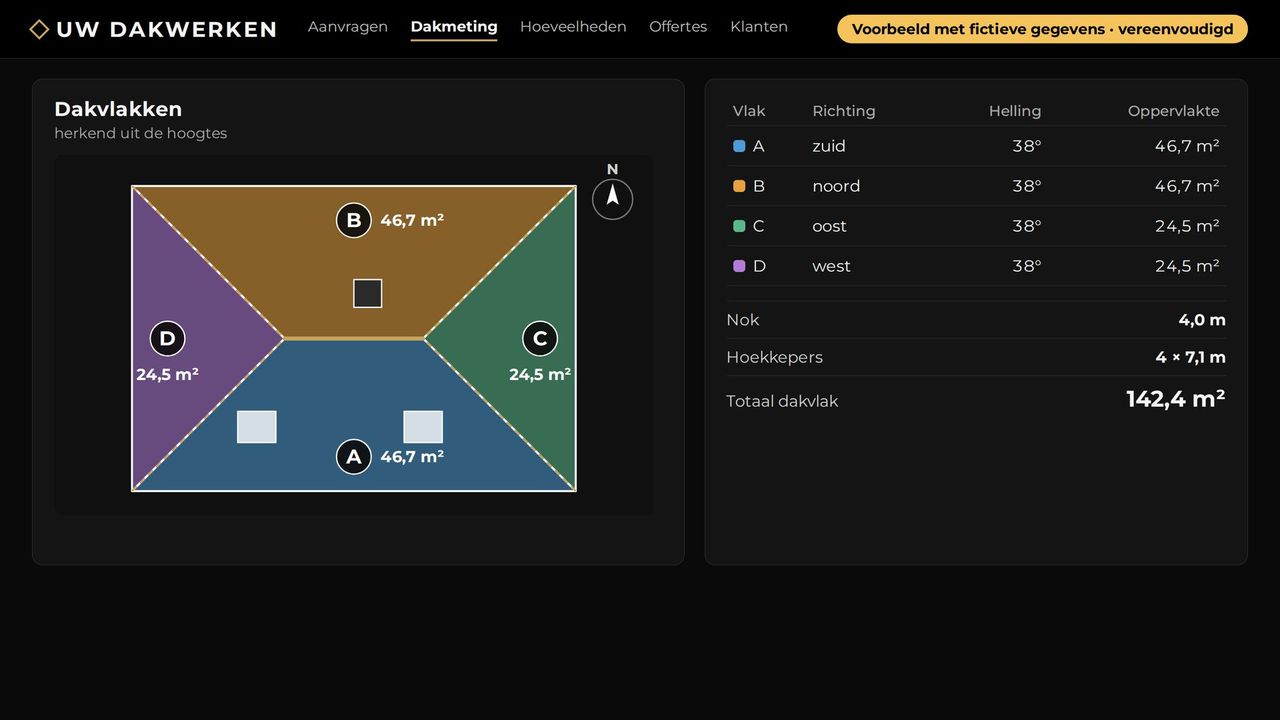Click the Hoekkepers value '4 × 7,1 m'
Viewport: 1280px width, 720px height.
click(x=1191, y=357)
